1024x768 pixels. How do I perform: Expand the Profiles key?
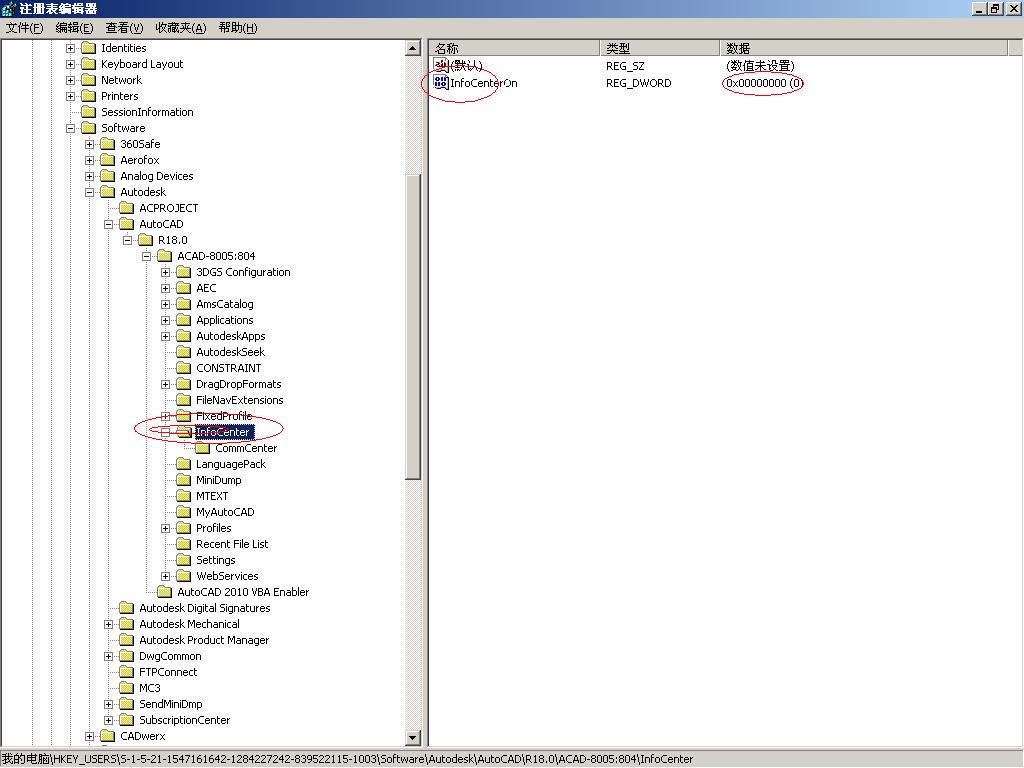[x=166, y=528]
